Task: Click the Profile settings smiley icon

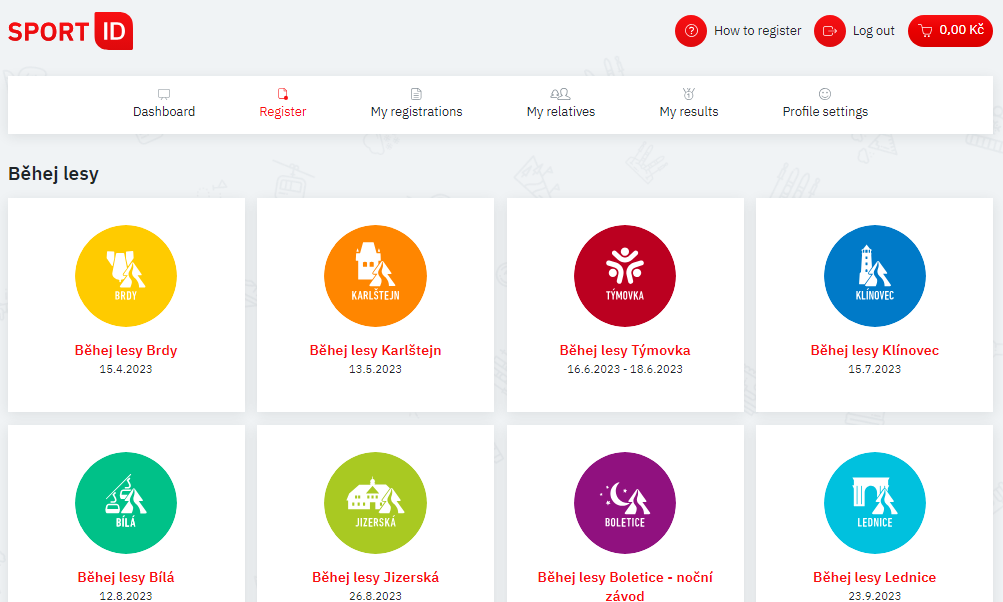Action: point(825,94)
